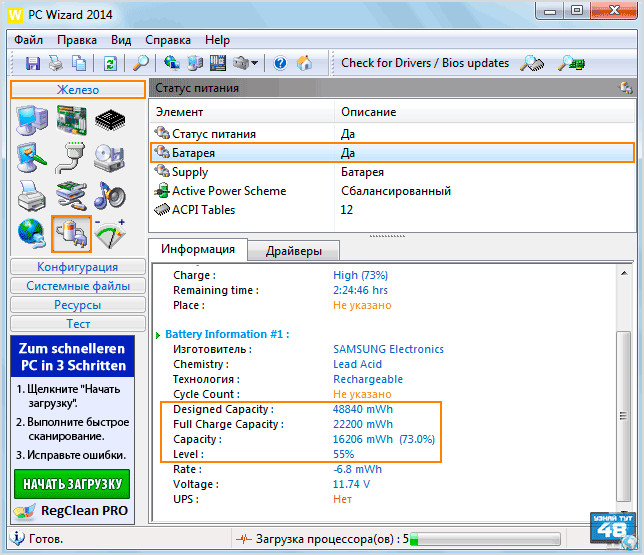644x555 pixels.
Task: Click the magnifier Search toolbar icon
Action: tap(140, 63)
